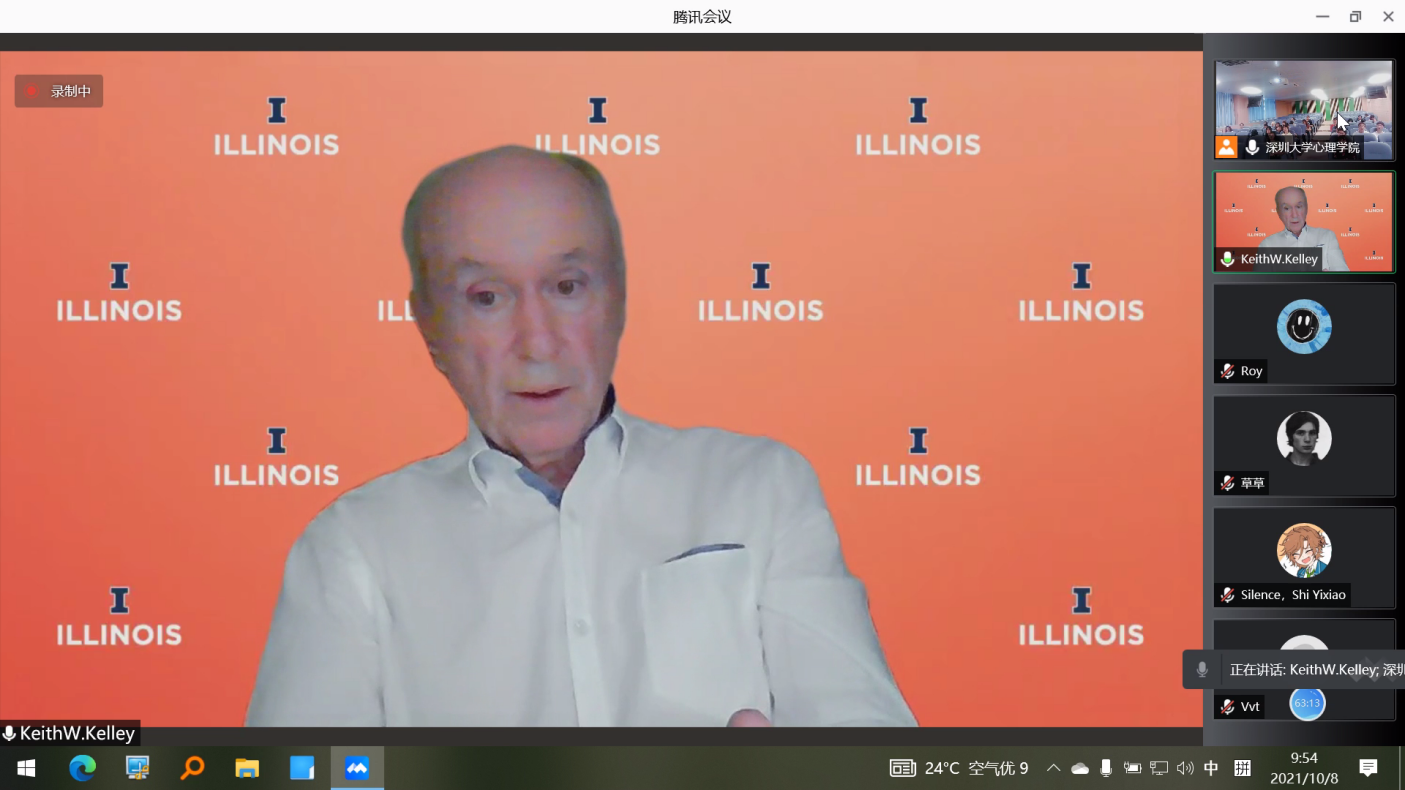Screen dimensions: 1405x790
Task: Click 草草's portrait avatar
Action: pos(1303,438)
